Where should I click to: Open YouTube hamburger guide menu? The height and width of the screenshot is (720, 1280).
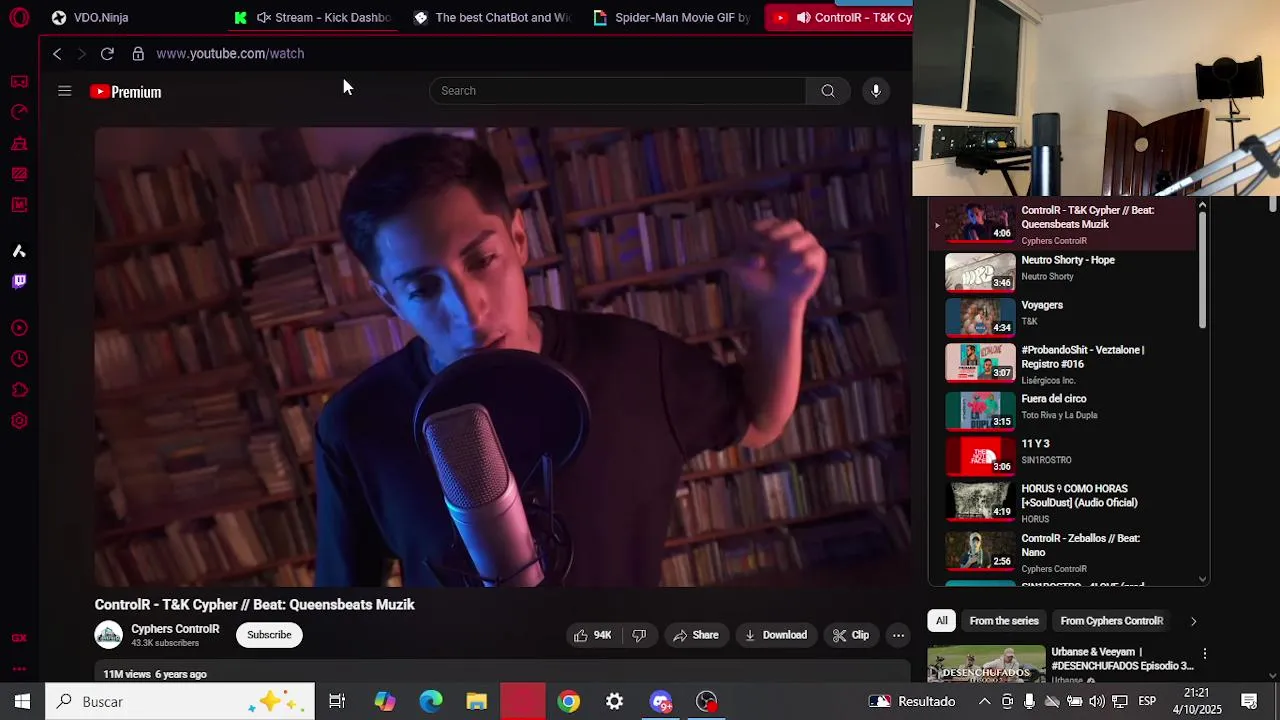[65, 91]
